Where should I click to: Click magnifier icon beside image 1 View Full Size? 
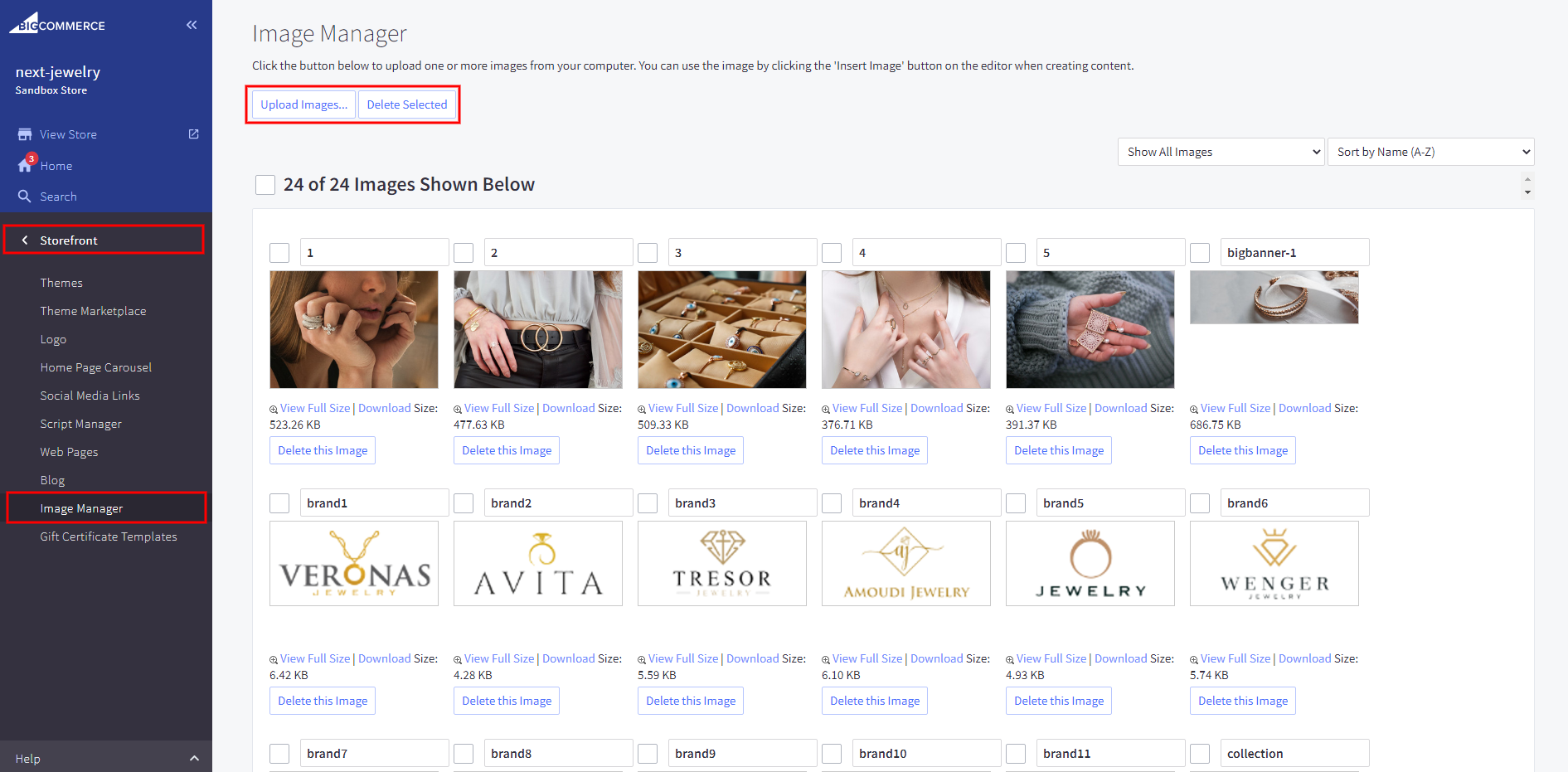pos(274,409)
